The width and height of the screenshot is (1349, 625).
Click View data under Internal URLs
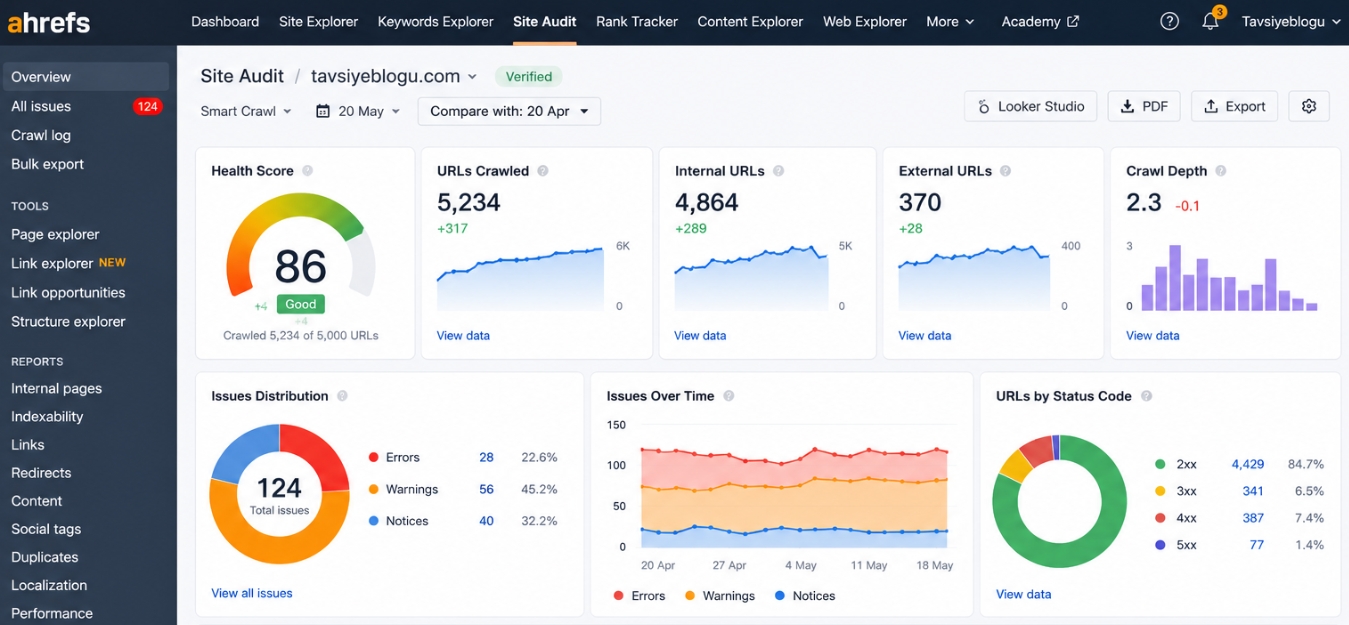pyautogui.click(x=700, y=336)
